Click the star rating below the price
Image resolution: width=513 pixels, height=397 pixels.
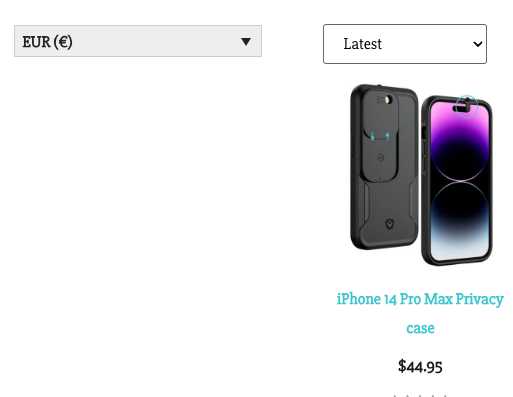coord(420,396)
